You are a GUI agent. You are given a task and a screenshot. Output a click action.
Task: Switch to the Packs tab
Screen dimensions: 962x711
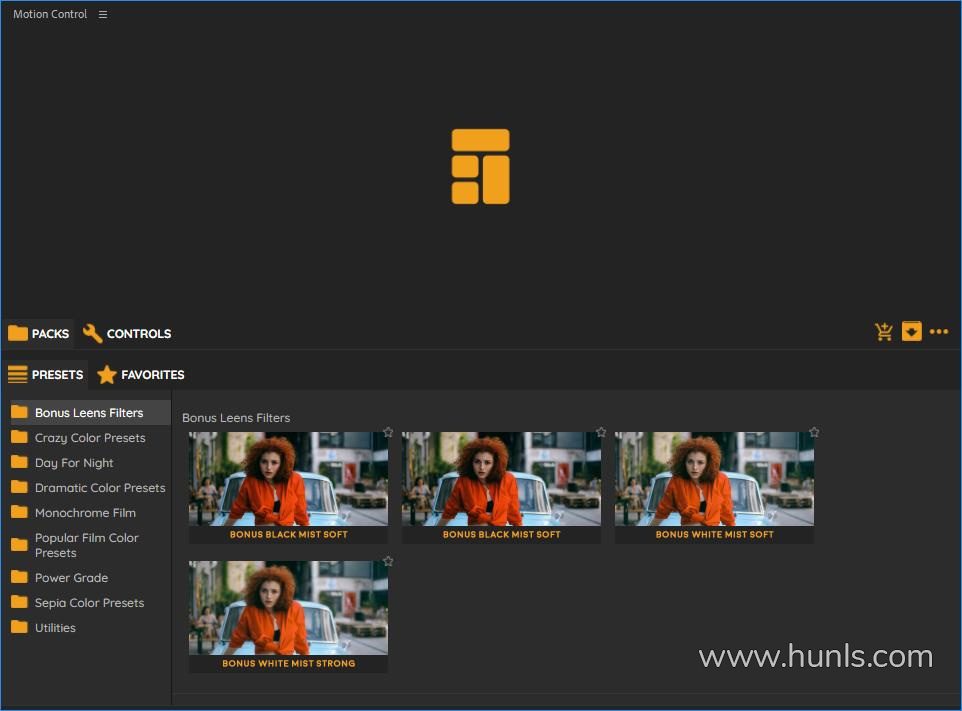coord(39,334)
